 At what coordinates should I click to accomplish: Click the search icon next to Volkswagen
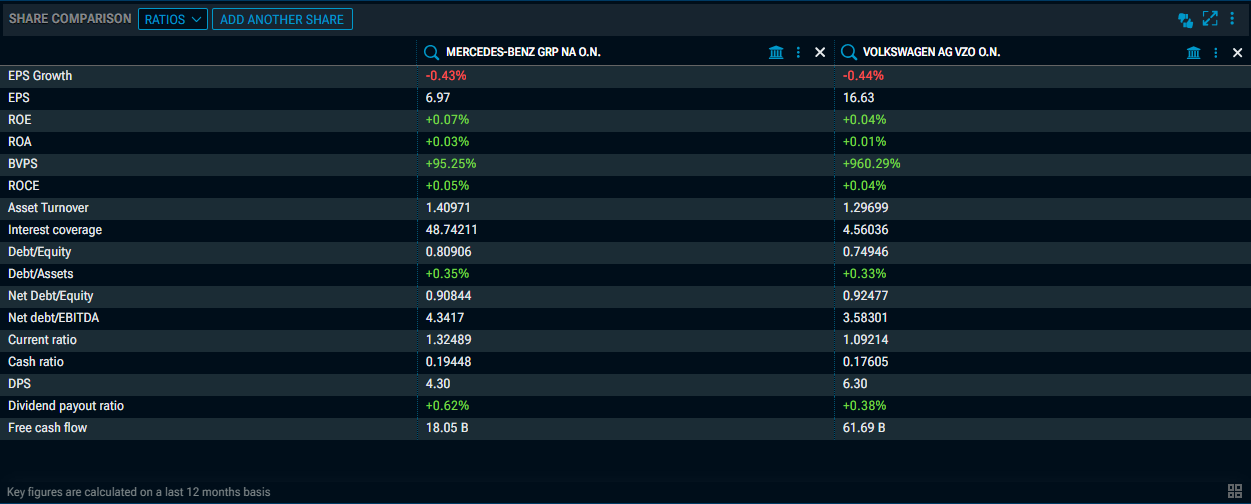point(849,53)
